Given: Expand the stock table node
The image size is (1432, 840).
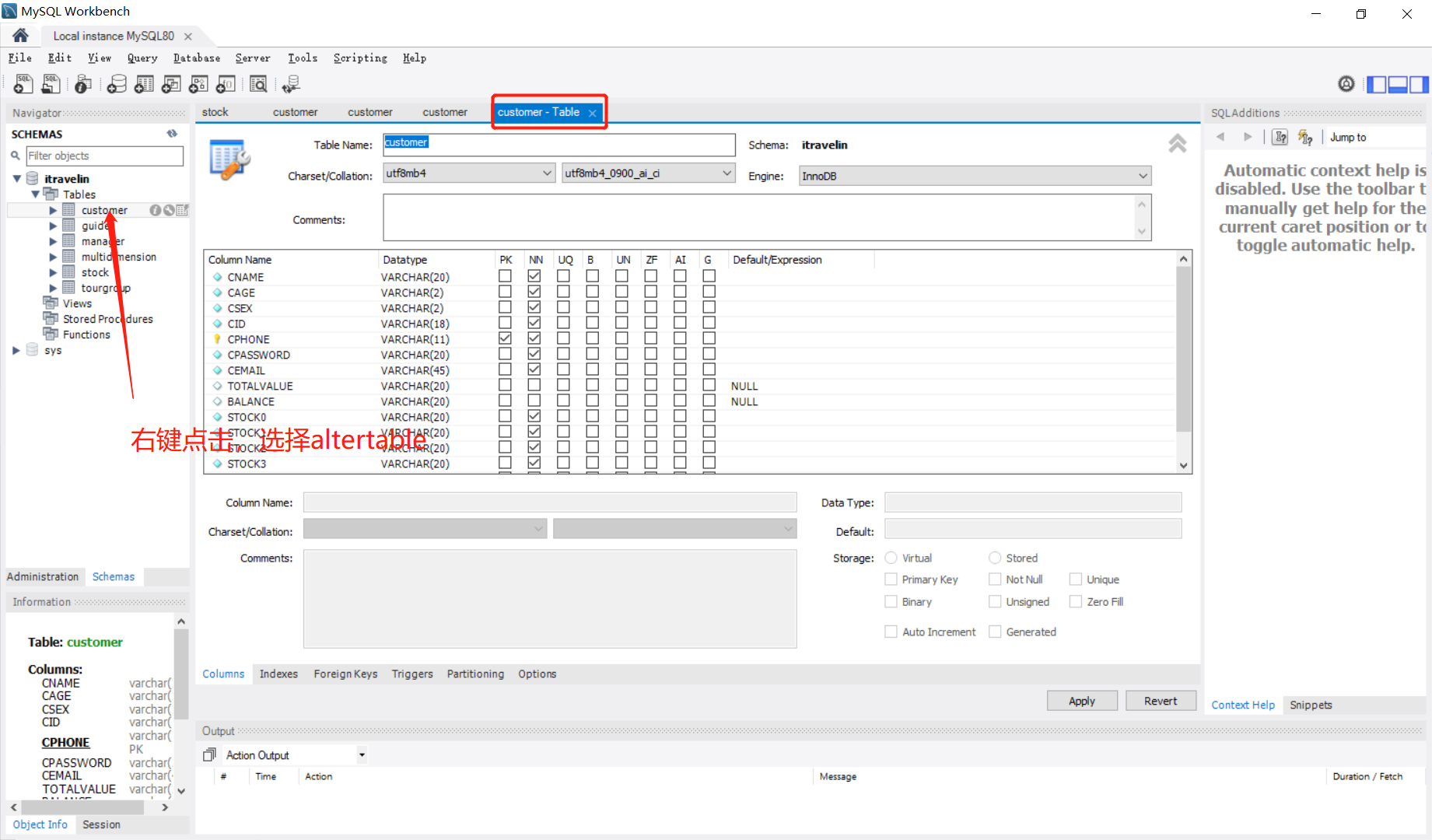Looking at the screenshot, I should (x=53, y=272).
